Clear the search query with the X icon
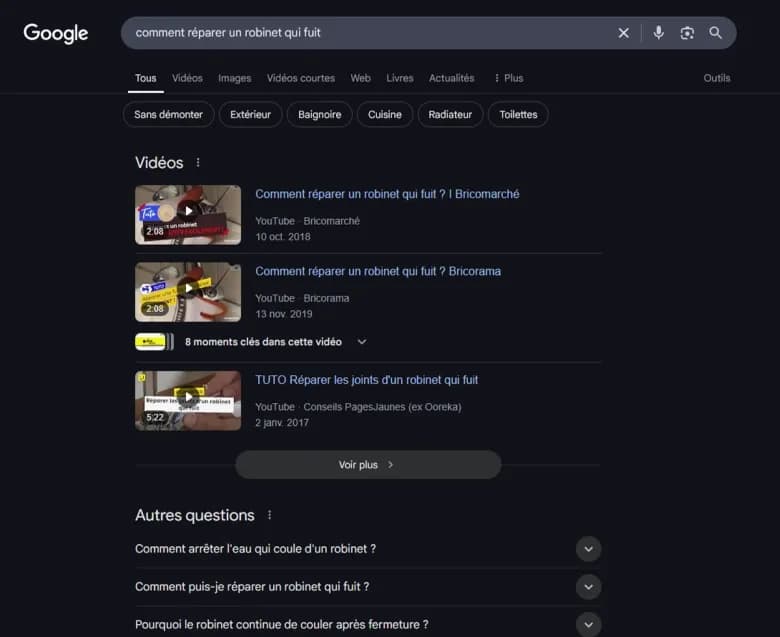Image resolution: width=780 pixels, height=637 pixels. pyautogui.click(x=623, y=33)
